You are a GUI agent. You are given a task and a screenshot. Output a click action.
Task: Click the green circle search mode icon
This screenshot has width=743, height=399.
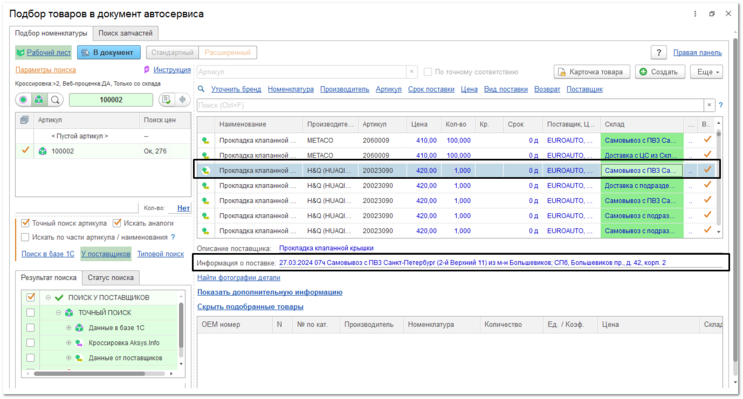23,100
